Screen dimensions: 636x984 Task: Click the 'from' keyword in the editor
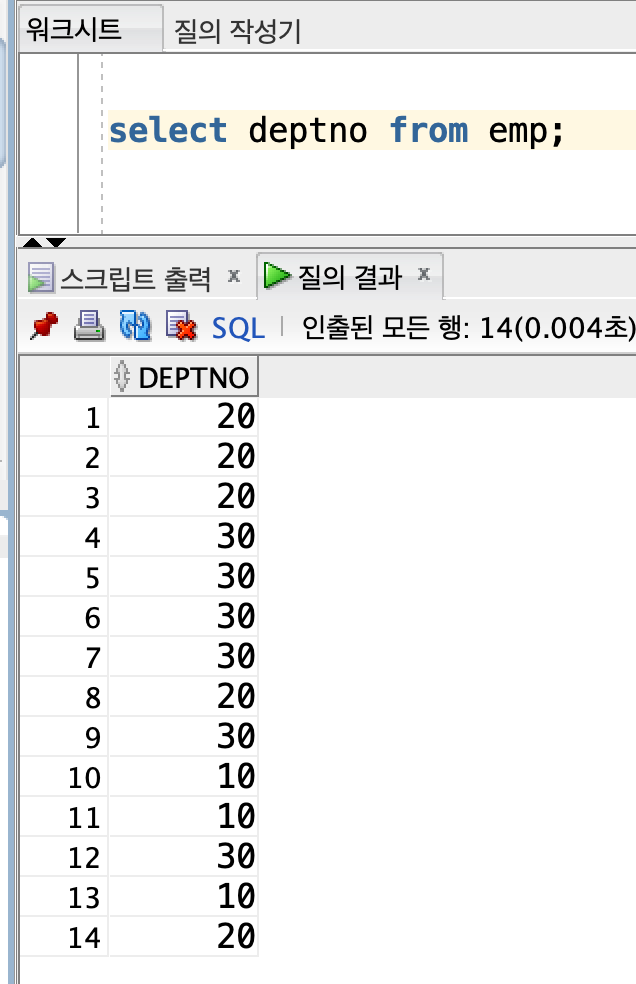[x=429, y=131]
